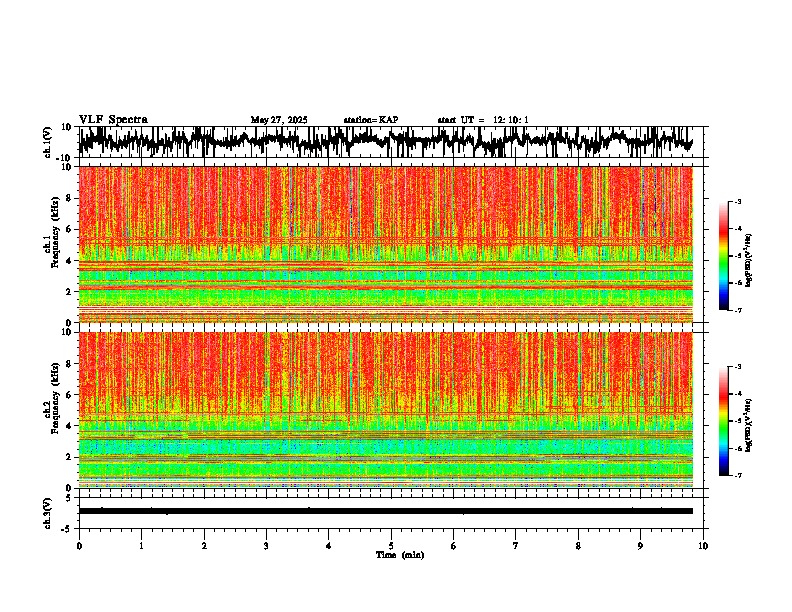Click ch.1 frequency tick label "6"

pos(69,229)
